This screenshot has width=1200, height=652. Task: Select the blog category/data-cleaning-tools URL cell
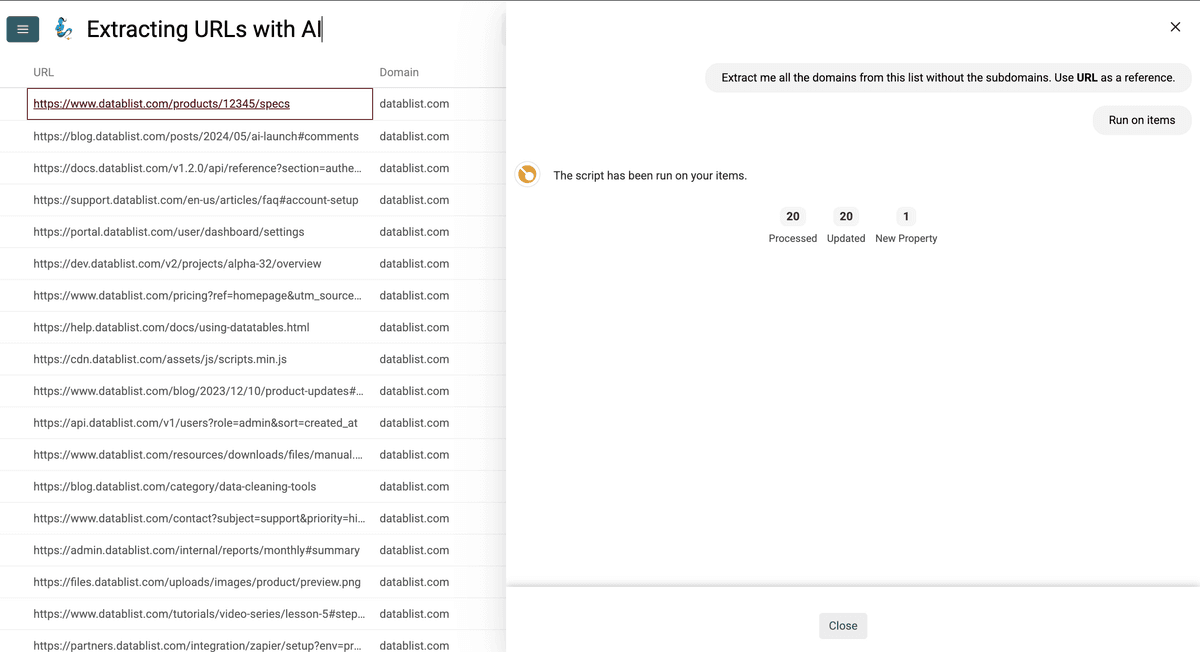click(200, 487)
